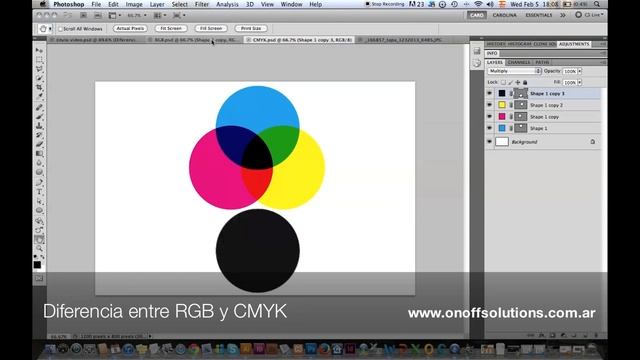The width and height of the screenshot is (640, 360).
Task: Open the Filter menu
Action: click(202, 4)
